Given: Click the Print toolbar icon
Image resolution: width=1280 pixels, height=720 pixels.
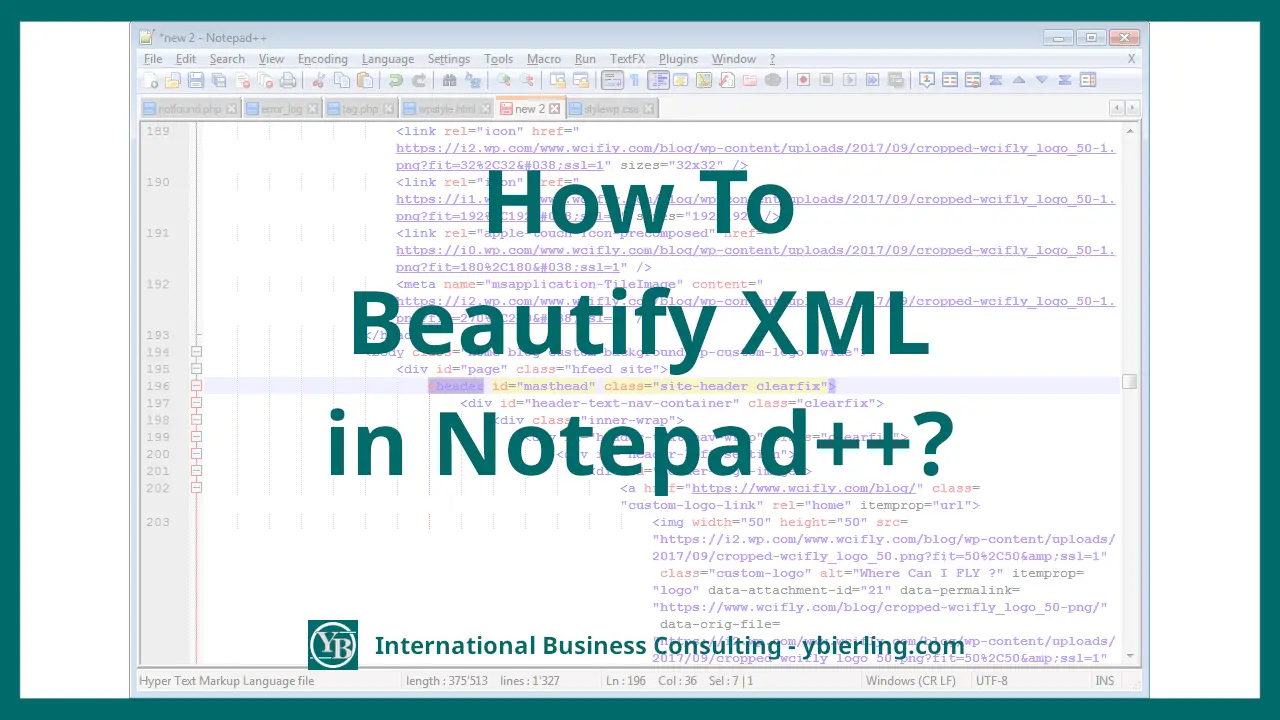Looking at the screenshot, I should point(287,80).
